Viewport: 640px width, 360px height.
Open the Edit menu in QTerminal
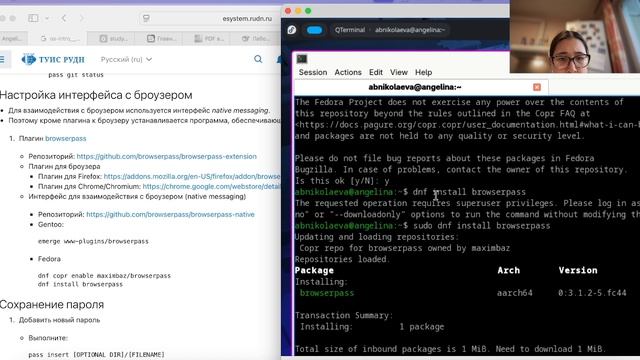pyautogui.click(x=376, y=72)
